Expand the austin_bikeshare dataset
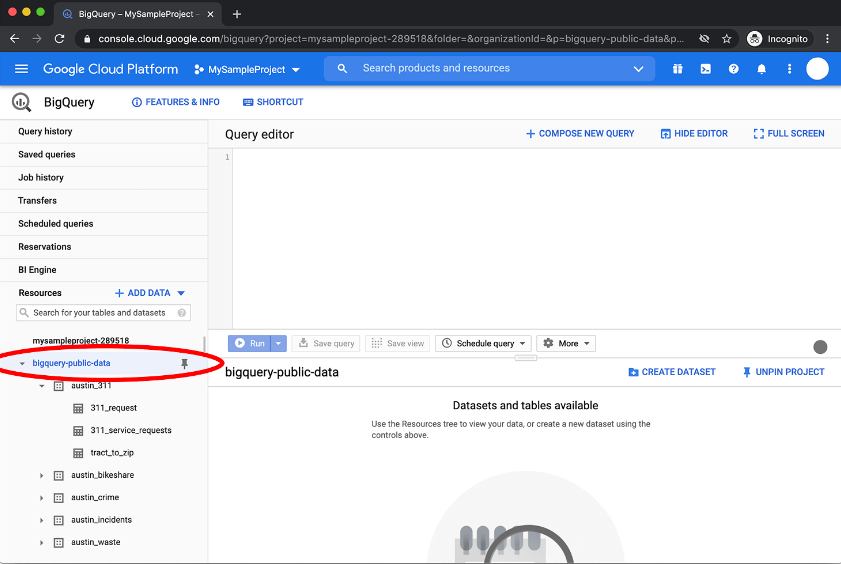This screenshot has height=564, width=841. click(x=41, y=476)
